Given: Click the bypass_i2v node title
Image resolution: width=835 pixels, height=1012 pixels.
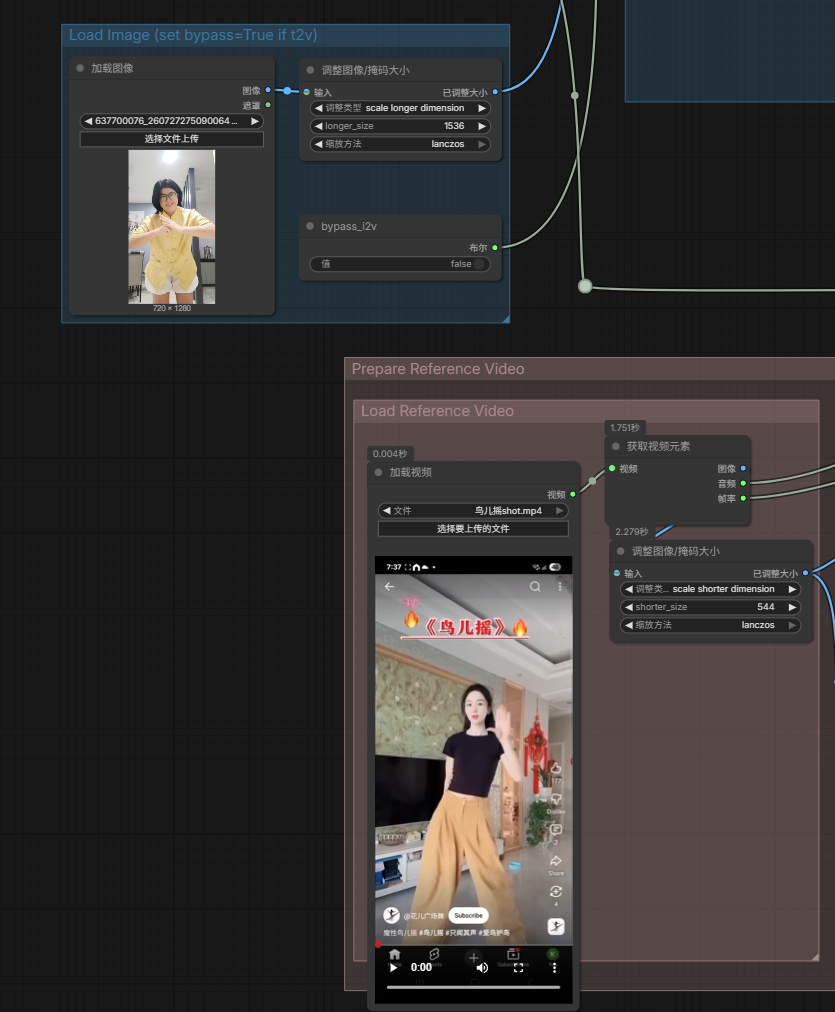Looking at the screenshot, I should tap(348, 226).
